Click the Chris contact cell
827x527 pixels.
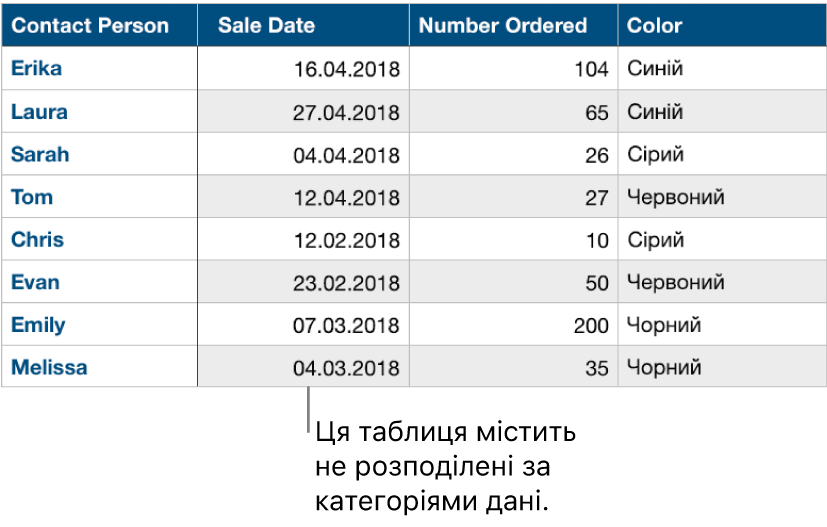point(37,240)
